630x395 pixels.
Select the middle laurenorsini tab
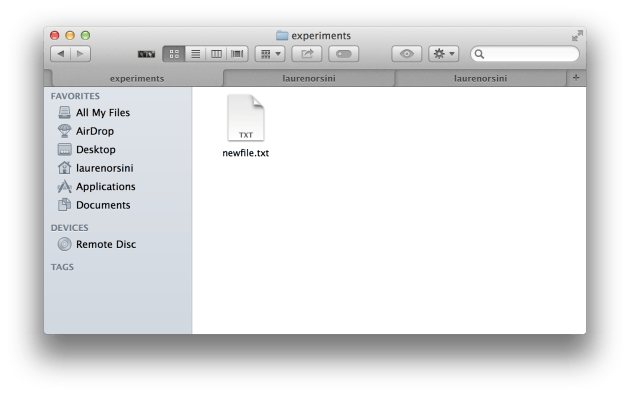coord(309,78)
